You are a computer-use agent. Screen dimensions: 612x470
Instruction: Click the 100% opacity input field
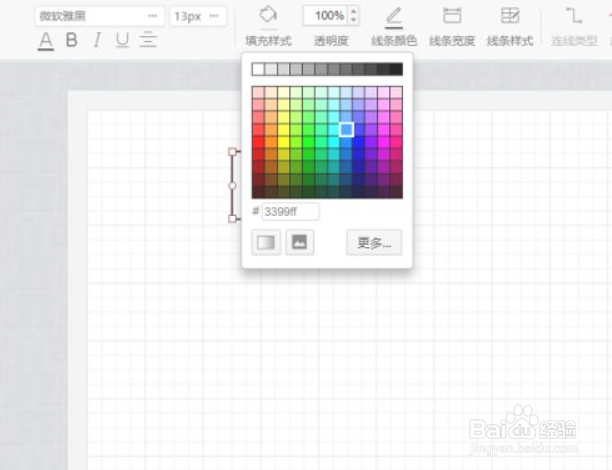326,16
